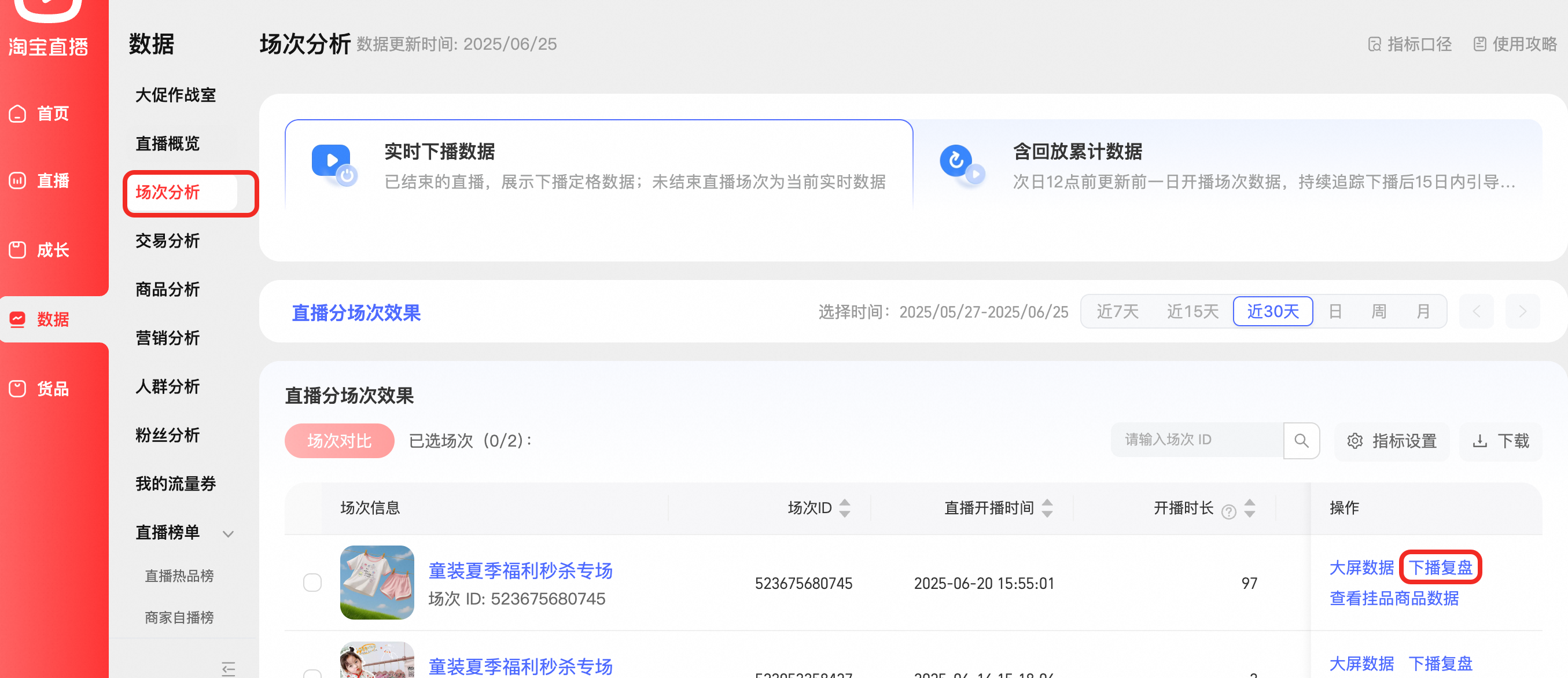Click the 指标口径 metric definition icon
The width and height of the screenshot is (1568, 678).
1374,45
